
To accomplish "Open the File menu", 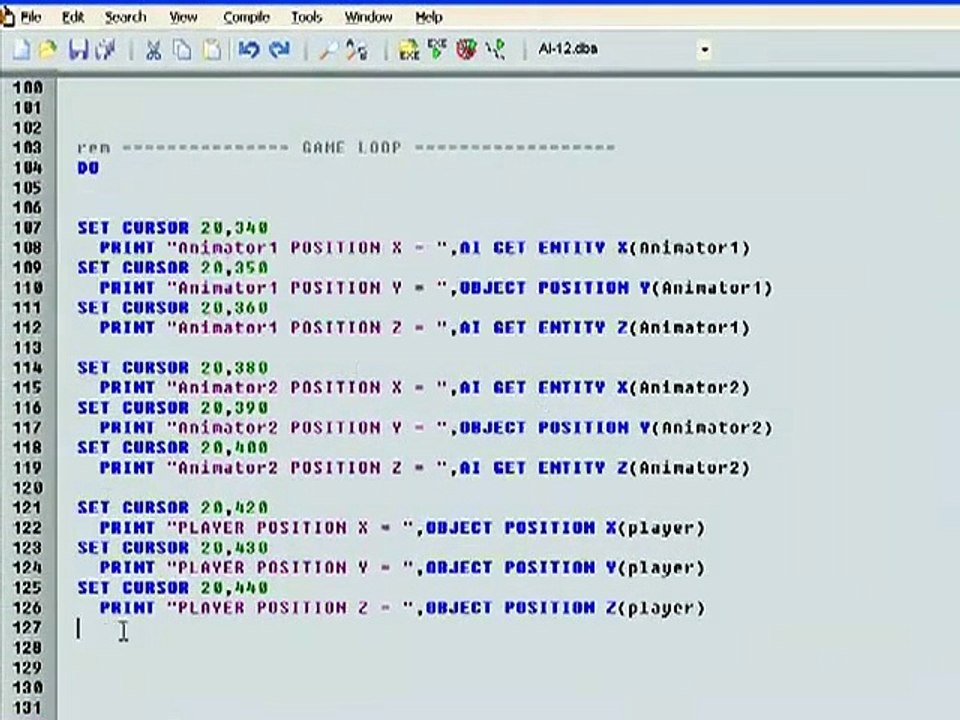I will 31,17.
